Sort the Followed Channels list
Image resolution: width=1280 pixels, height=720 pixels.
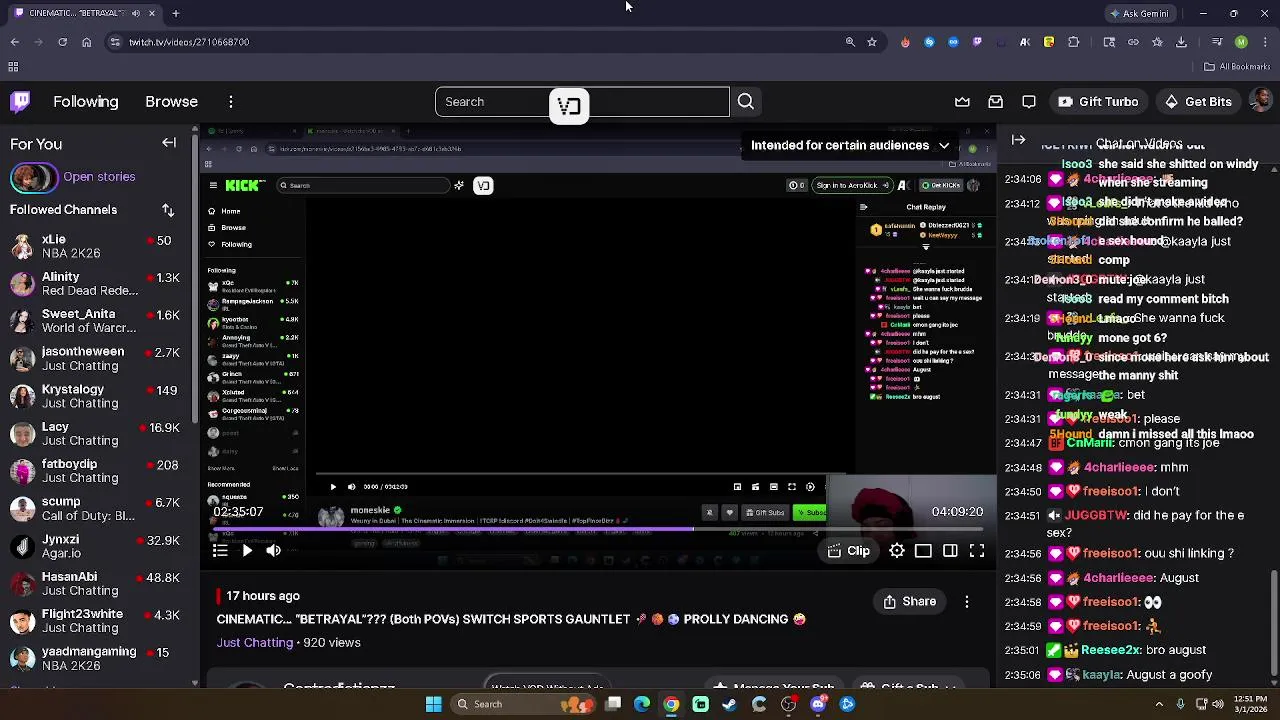168,210
